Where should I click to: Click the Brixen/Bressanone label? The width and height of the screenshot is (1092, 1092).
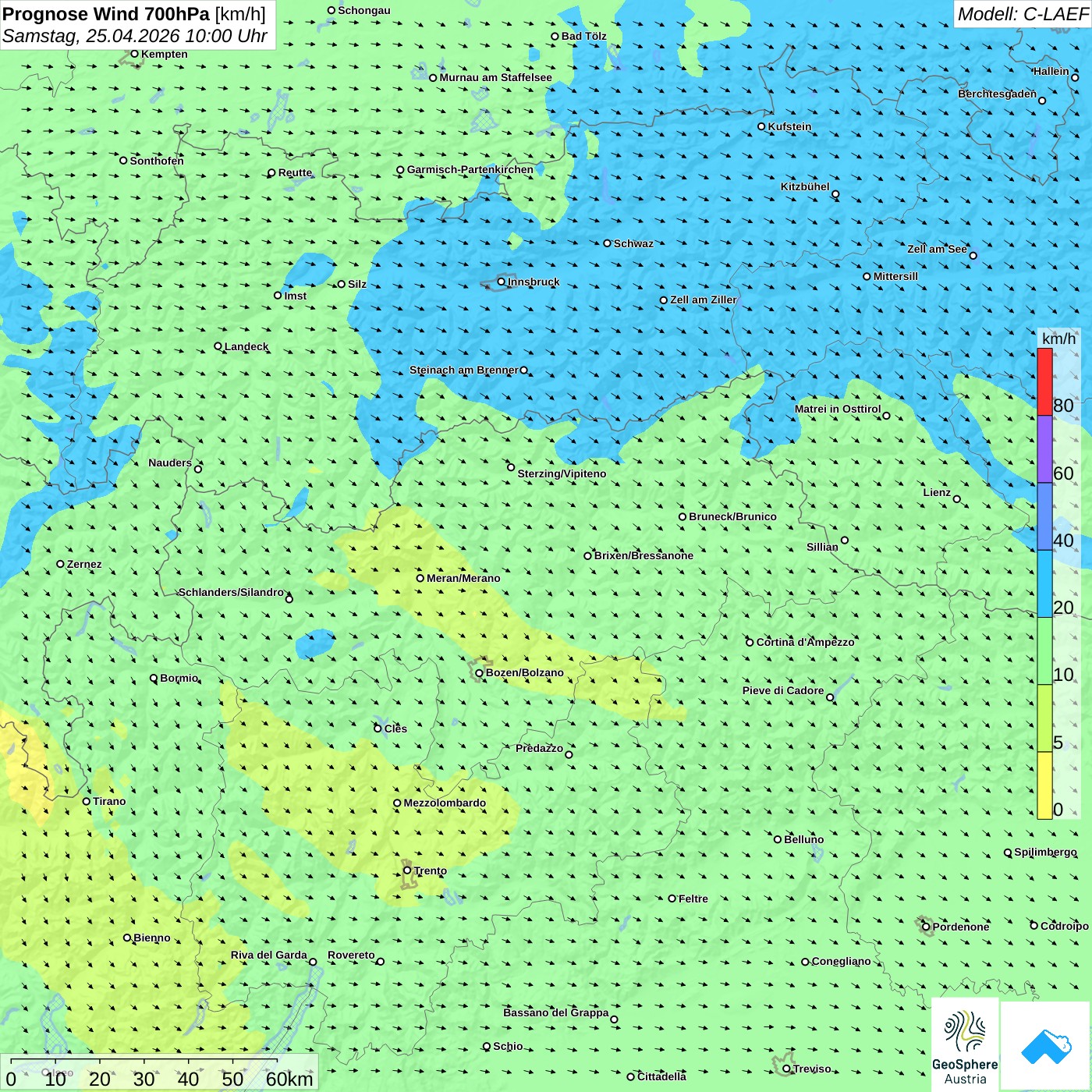(643, 555)
